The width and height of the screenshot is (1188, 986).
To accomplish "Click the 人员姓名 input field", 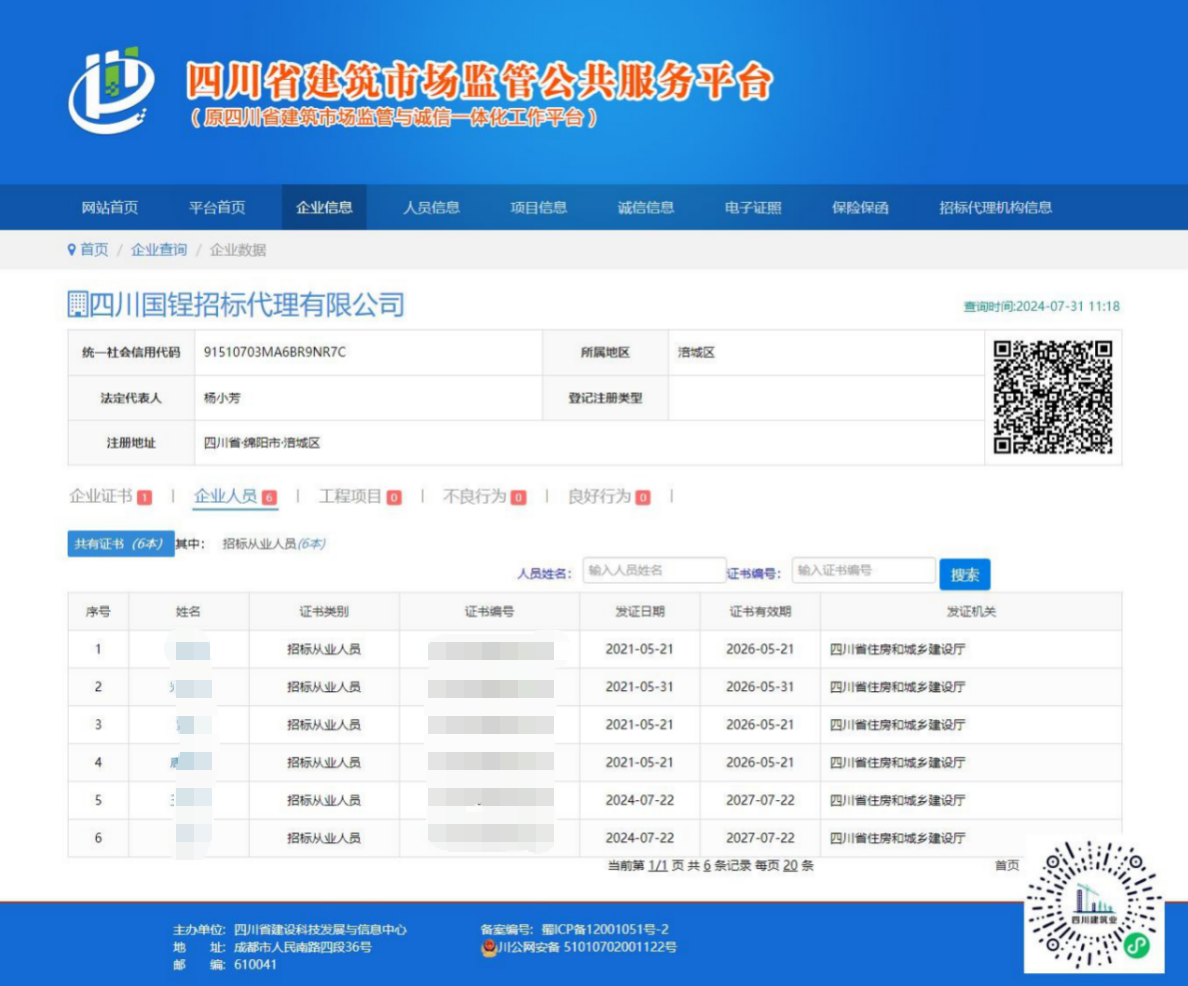I will (x=654, y=571).
